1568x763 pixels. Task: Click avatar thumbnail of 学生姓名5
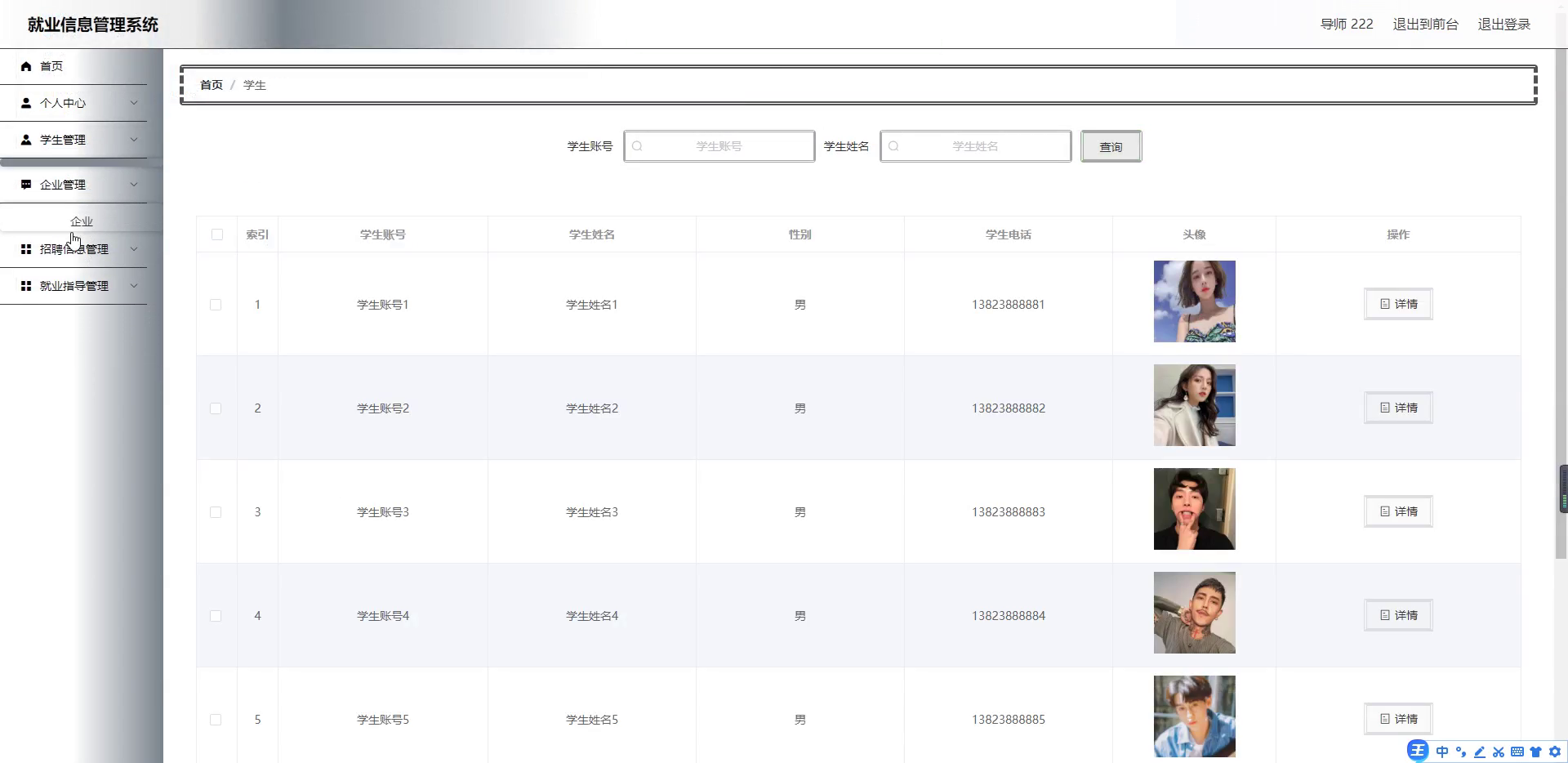pyautogui.click(x=1194, y=716)
